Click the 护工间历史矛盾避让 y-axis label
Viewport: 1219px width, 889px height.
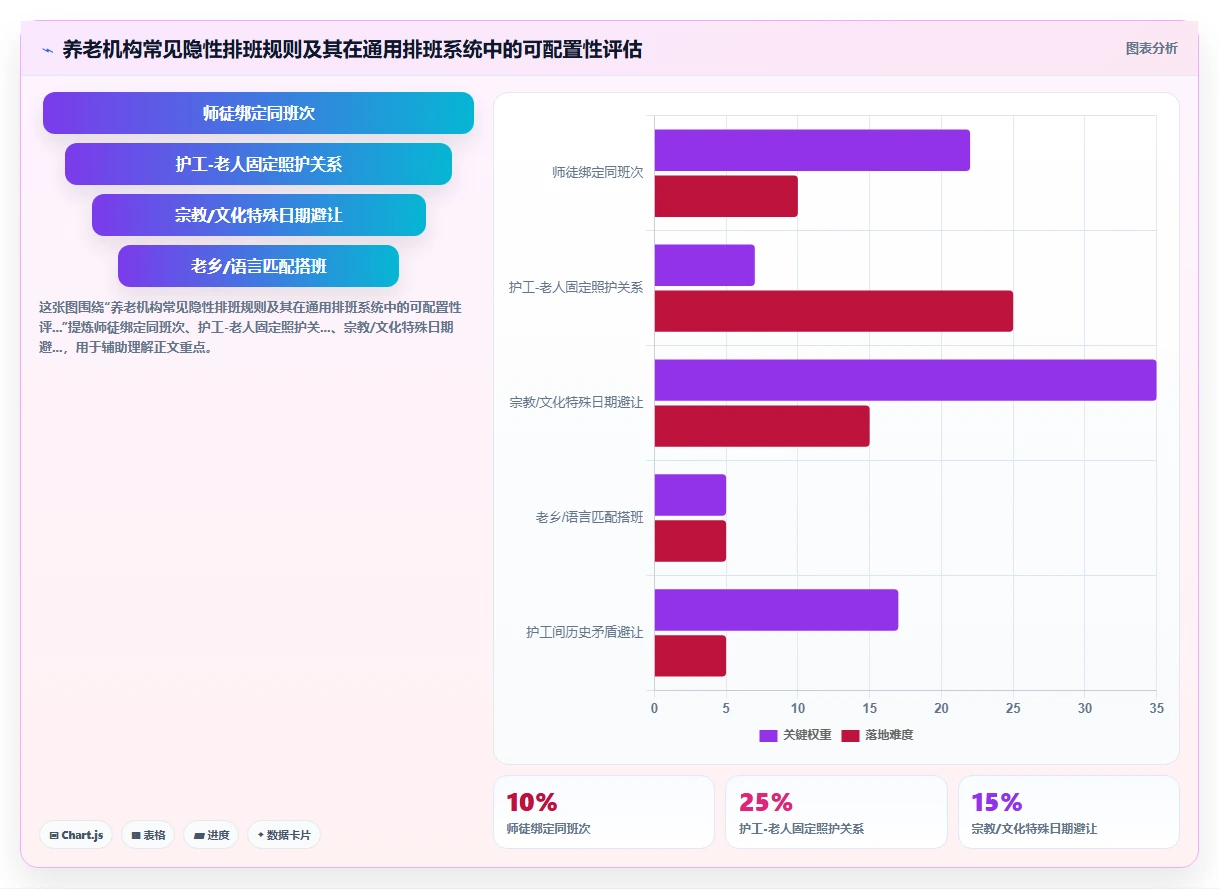click(584, 632)
